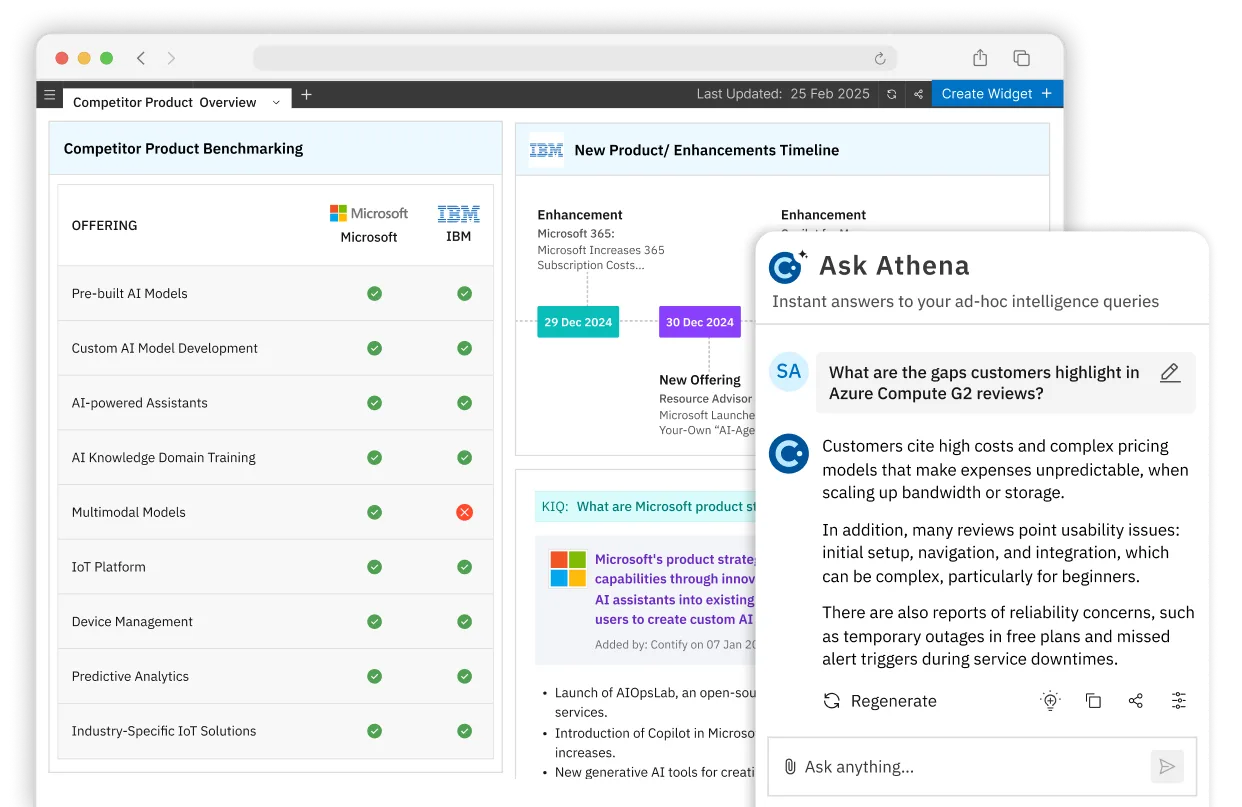Attach a file with paperclip icon
The height and width of the screenshot is (807, 1242).
[790, 767]
